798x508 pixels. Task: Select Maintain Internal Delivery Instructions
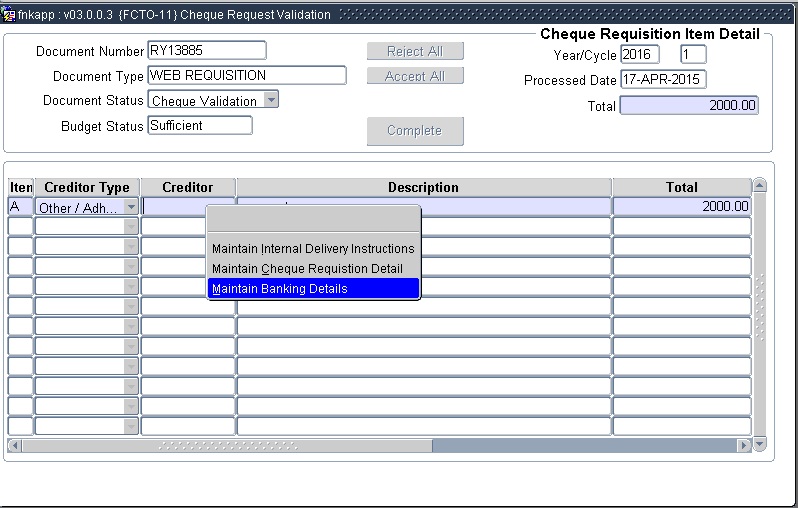[x=313, y=249]
